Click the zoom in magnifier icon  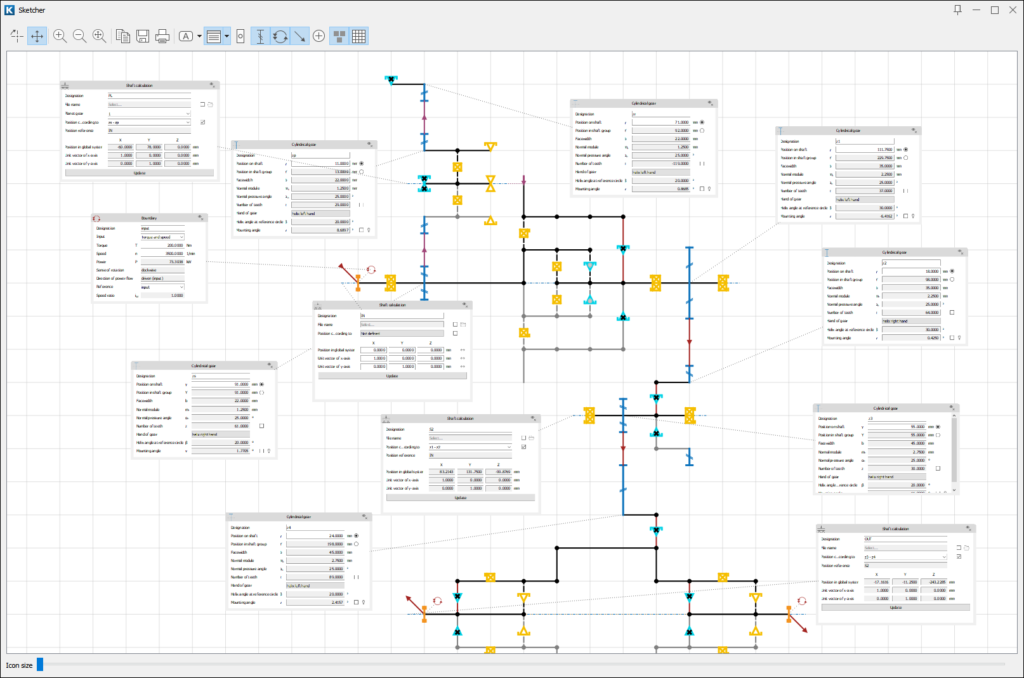(60, 36)
